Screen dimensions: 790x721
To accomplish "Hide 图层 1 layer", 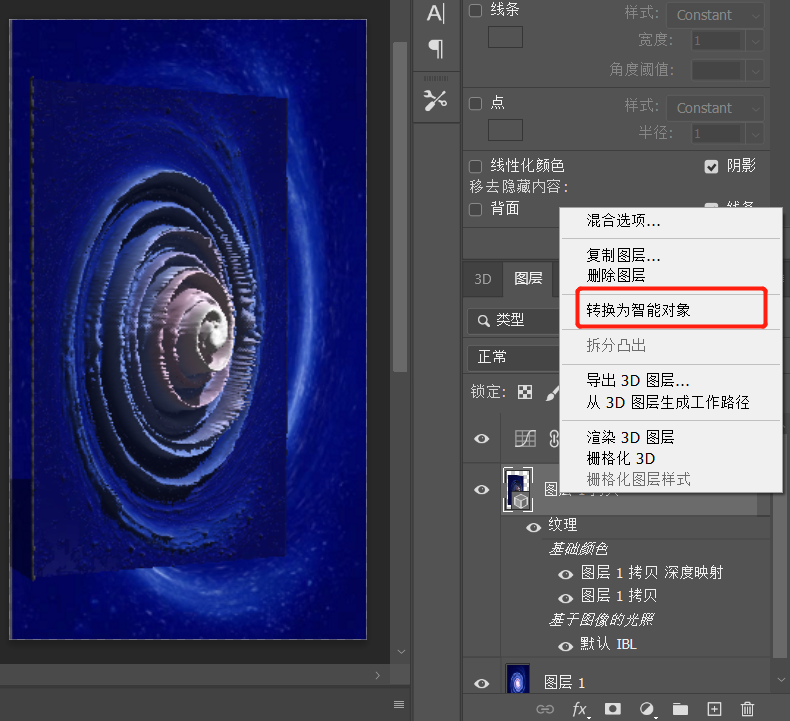I will pyautogui.click(x=482, y=683).
